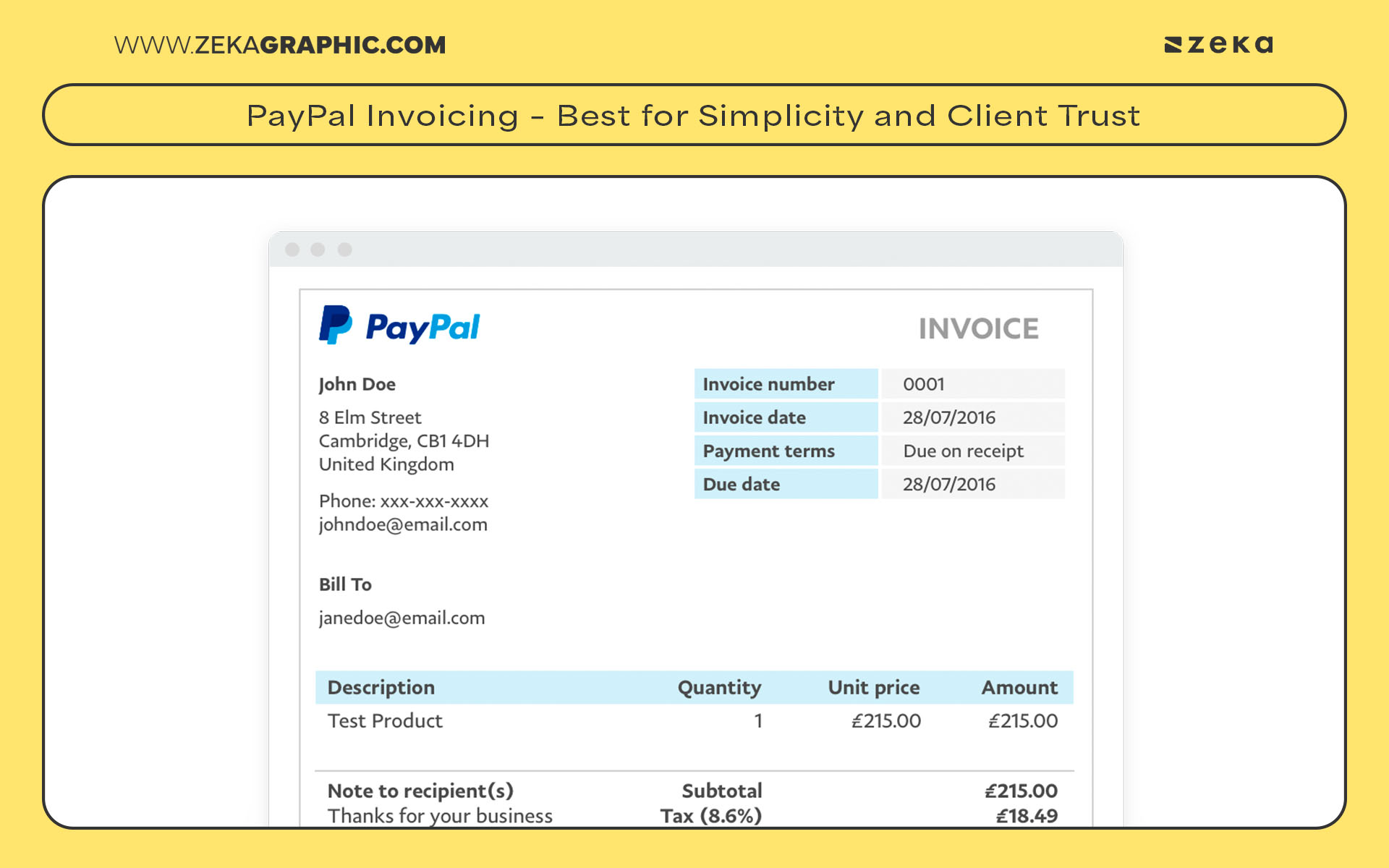Select the Bill To recipient janedoe@email.com
This screenshot has width=1389, height=868.
[402, 618]
